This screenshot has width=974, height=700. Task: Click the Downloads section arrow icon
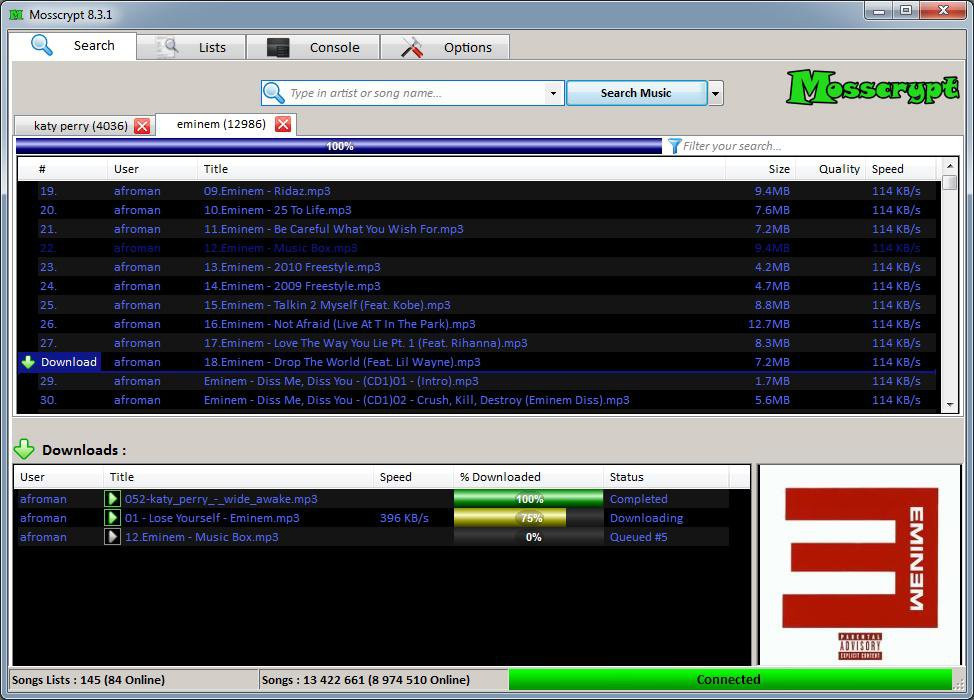point(24,449)
